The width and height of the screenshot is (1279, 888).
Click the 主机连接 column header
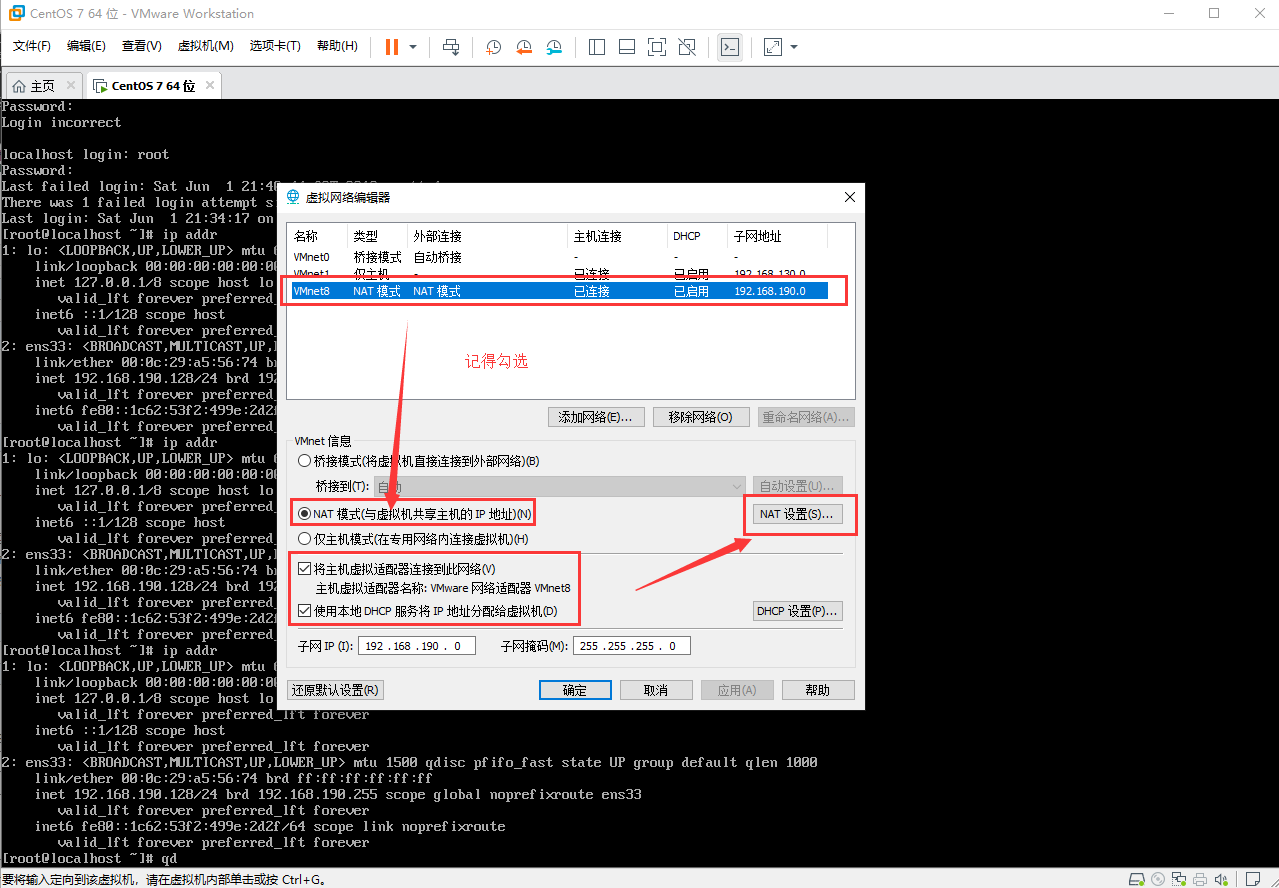click(617, 237)
